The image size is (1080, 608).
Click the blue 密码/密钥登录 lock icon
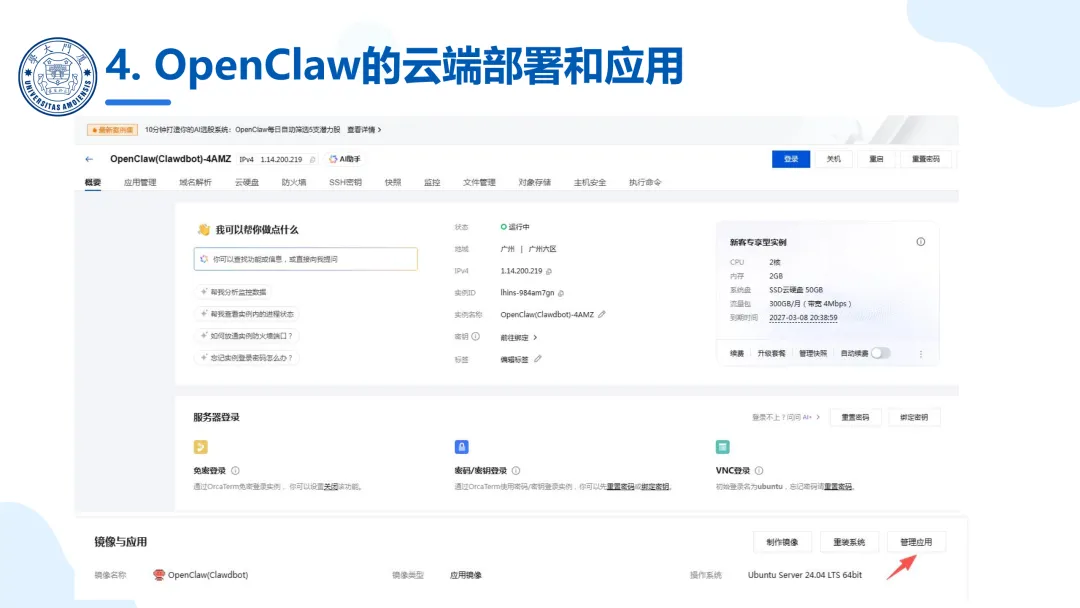(x=461, y=447)
